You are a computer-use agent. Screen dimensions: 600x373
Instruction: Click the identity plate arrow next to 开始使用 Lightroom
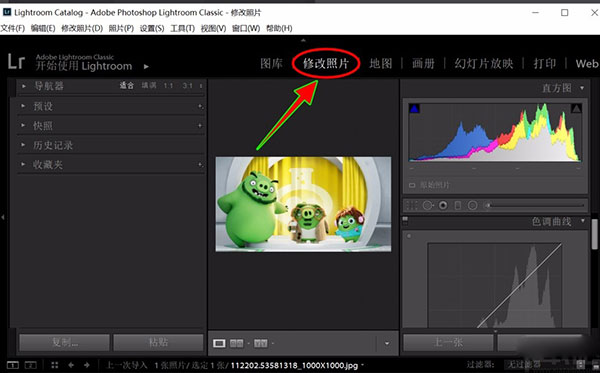pos(146,67)
